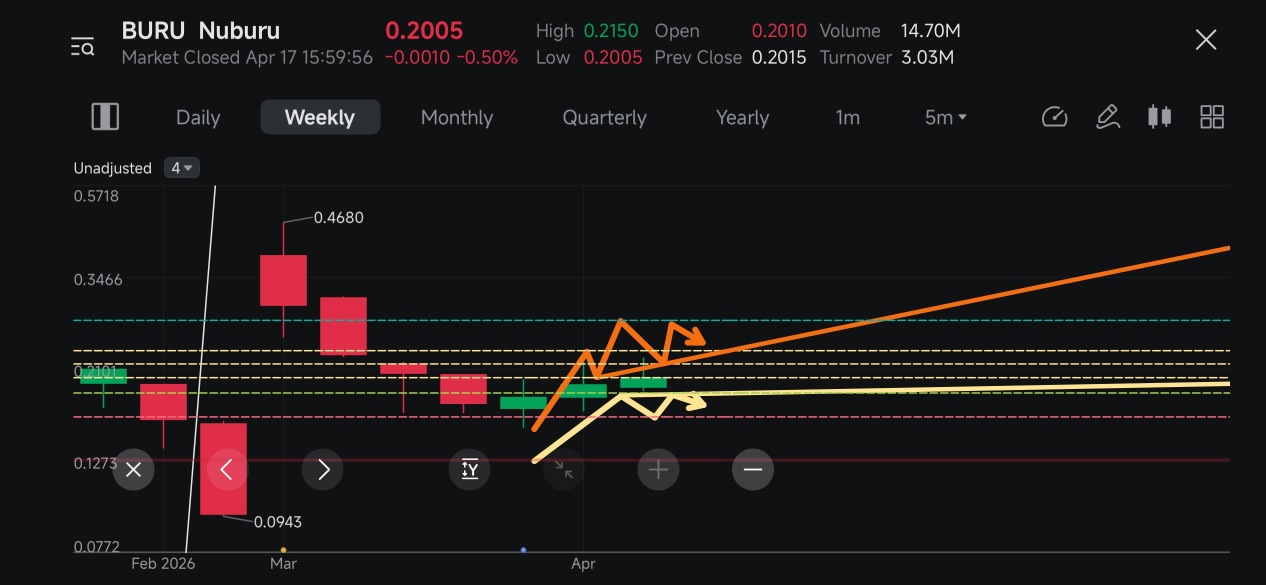Open the Unadjusted price setting
Viewport: 1266px width, 585px height.
(112, 168)
